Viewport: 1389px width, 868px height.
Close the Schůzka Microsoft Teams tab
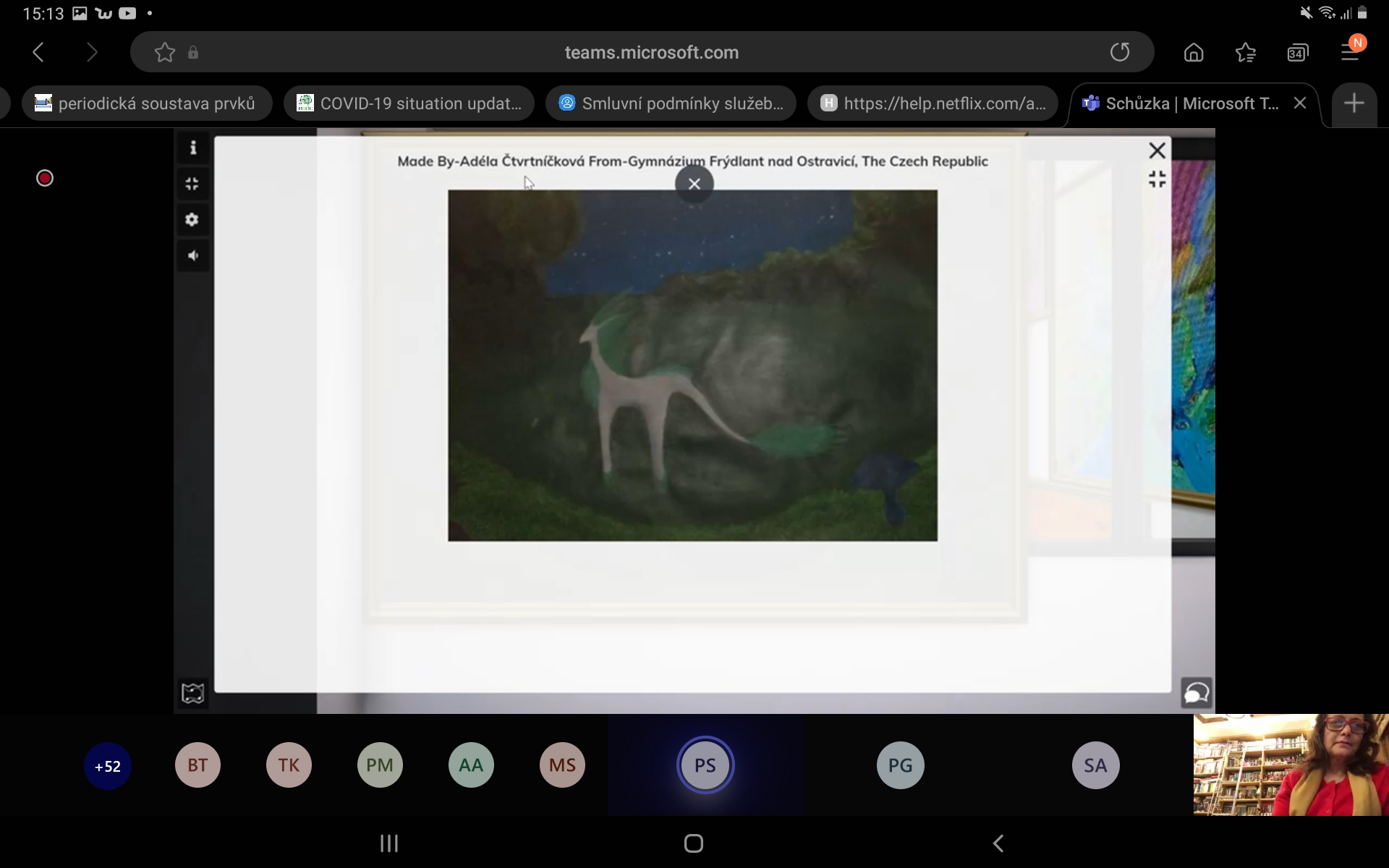tap(1300, 103)
